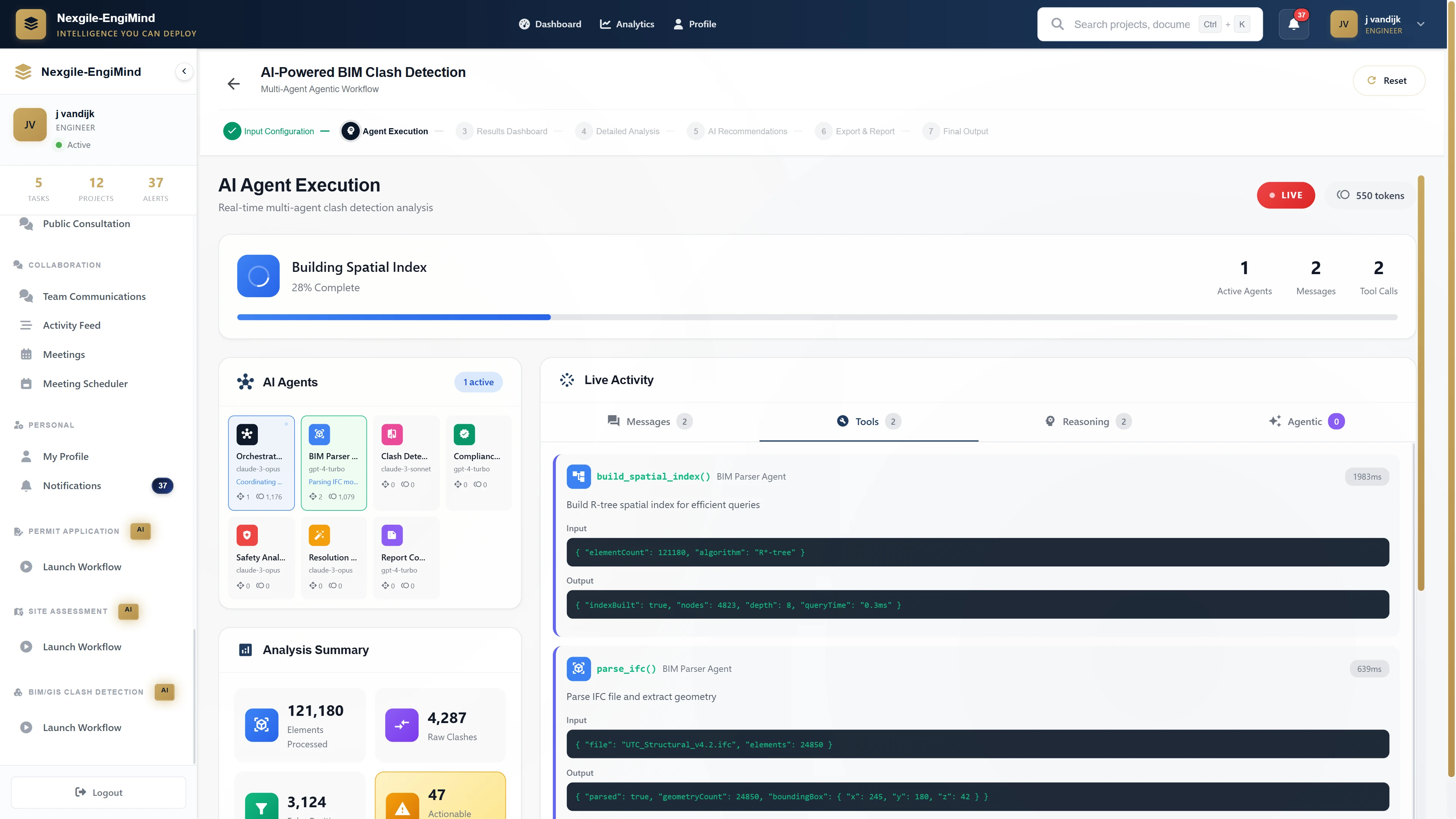Toggle the LIVE status indicator

tap(1287, 195)
